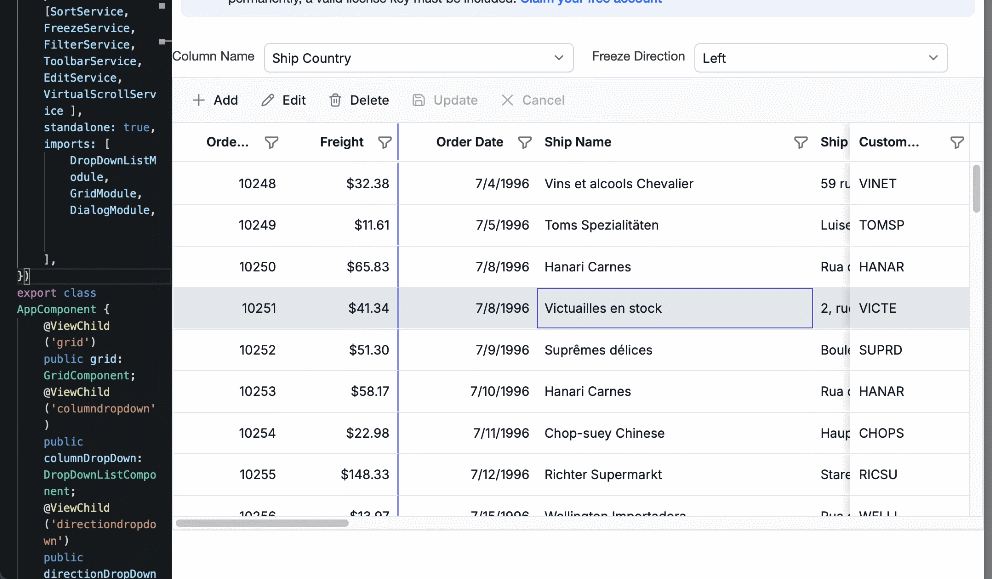The height and width of the screenshot is (579, 992).
Task: Open filter for the Order ID column
Action: [x=271, y=143]
